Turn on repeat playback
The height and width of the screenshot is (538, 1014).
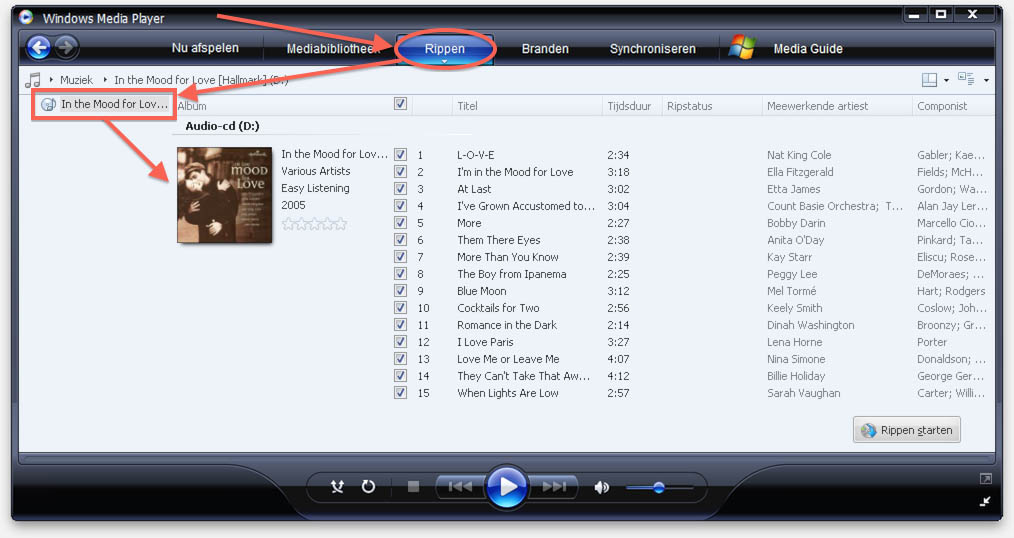(x=368, y=486)
